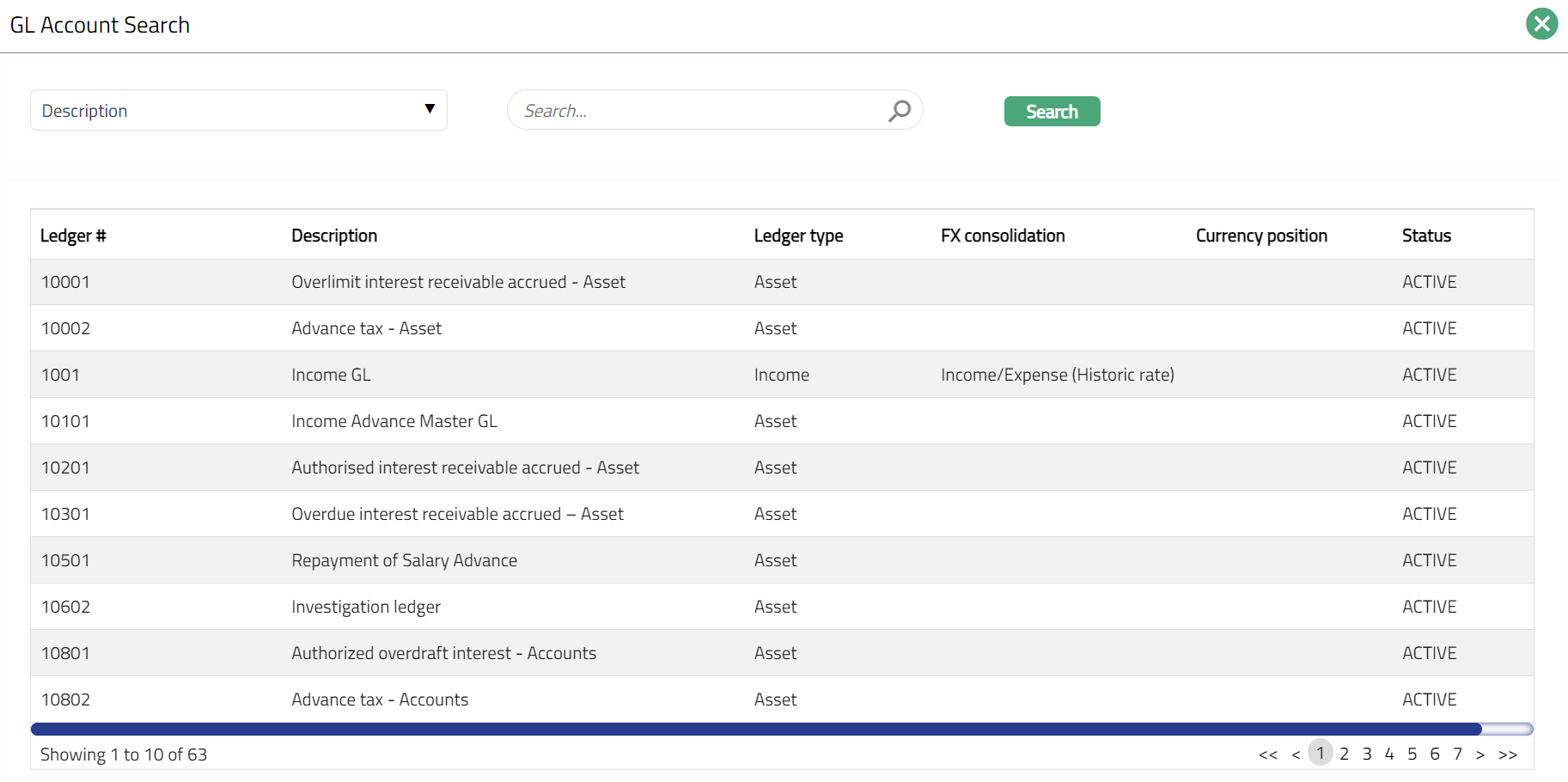Close the GL Account Search dialog
This screenshot has width=1568, height=782.
coord(1541,24)
